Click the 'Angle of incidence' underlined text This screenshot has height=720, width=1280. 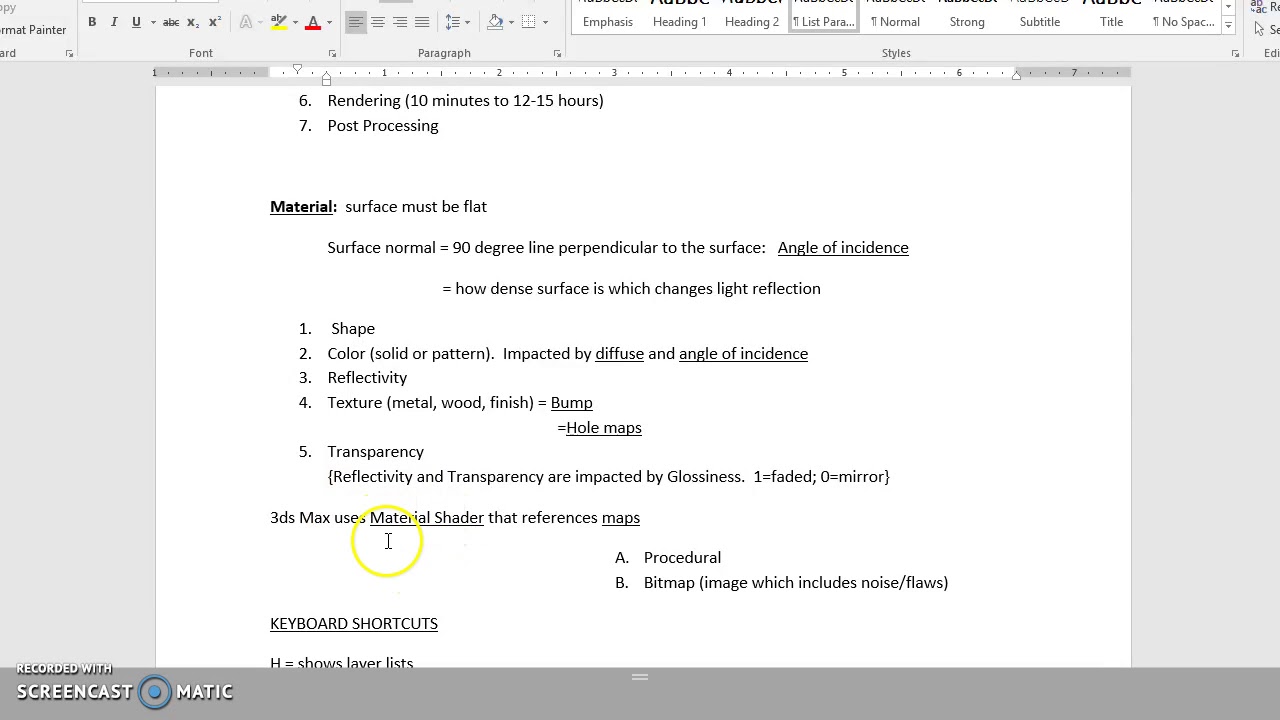tap(843, 248)
